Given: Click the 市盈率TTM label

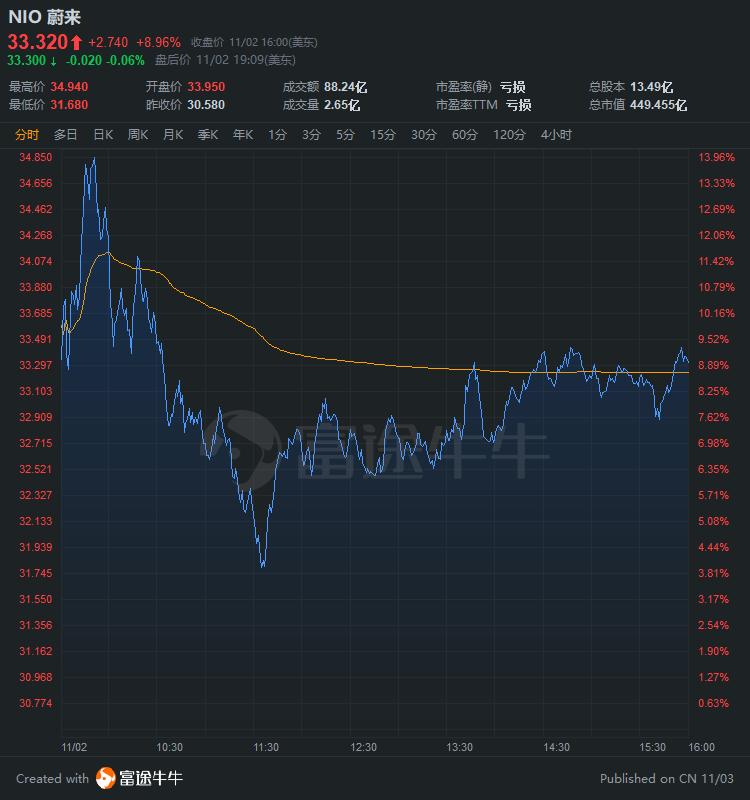Looking at the screenshot, I should tap(466, 105).
